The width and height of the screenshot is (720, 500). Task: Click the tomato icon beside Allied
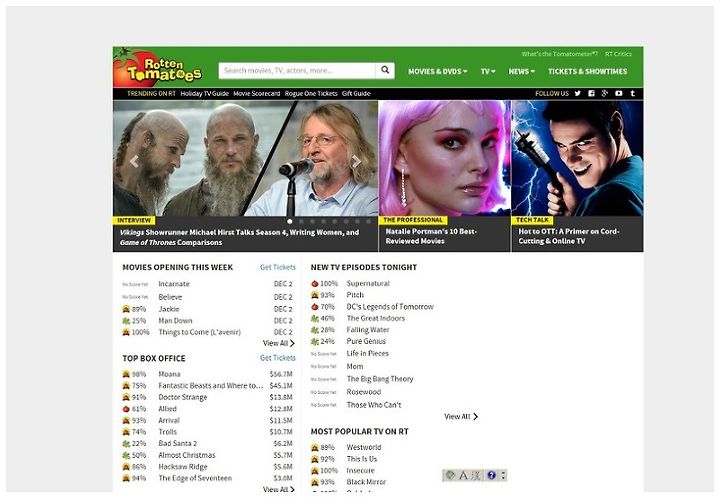click(126, 409)
